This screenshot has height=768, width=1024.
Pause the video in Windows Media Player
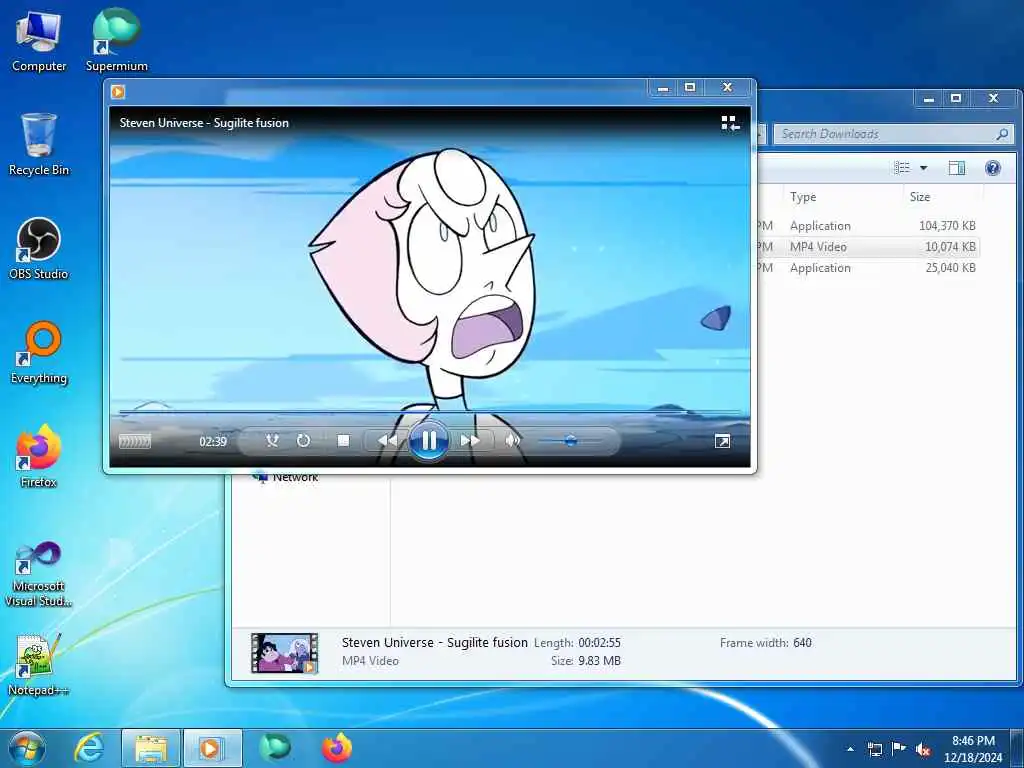[x=428, y=441]
